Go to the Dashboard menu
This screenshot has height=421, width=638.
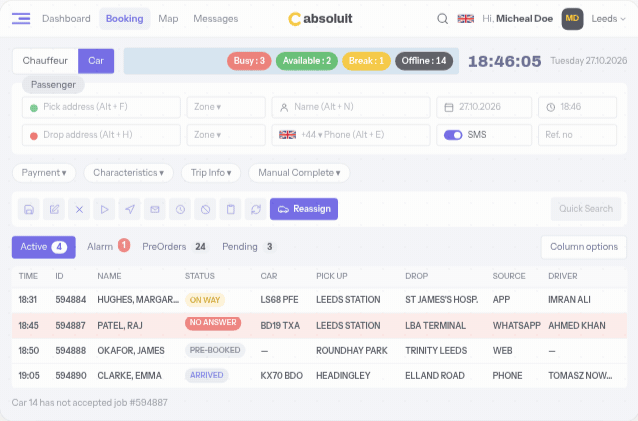coord(66,19)
